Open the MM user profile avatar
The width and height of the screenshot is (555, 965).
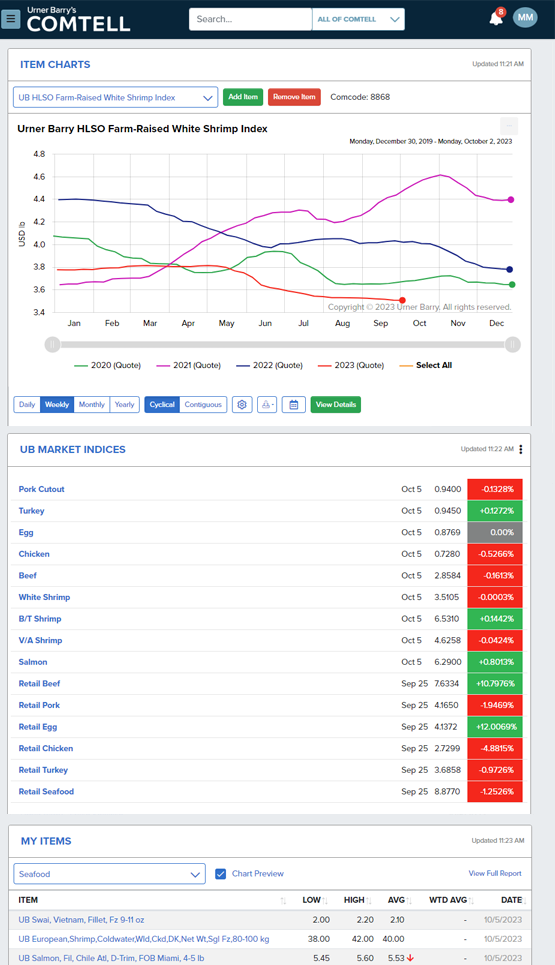click(x=525, y=18)
